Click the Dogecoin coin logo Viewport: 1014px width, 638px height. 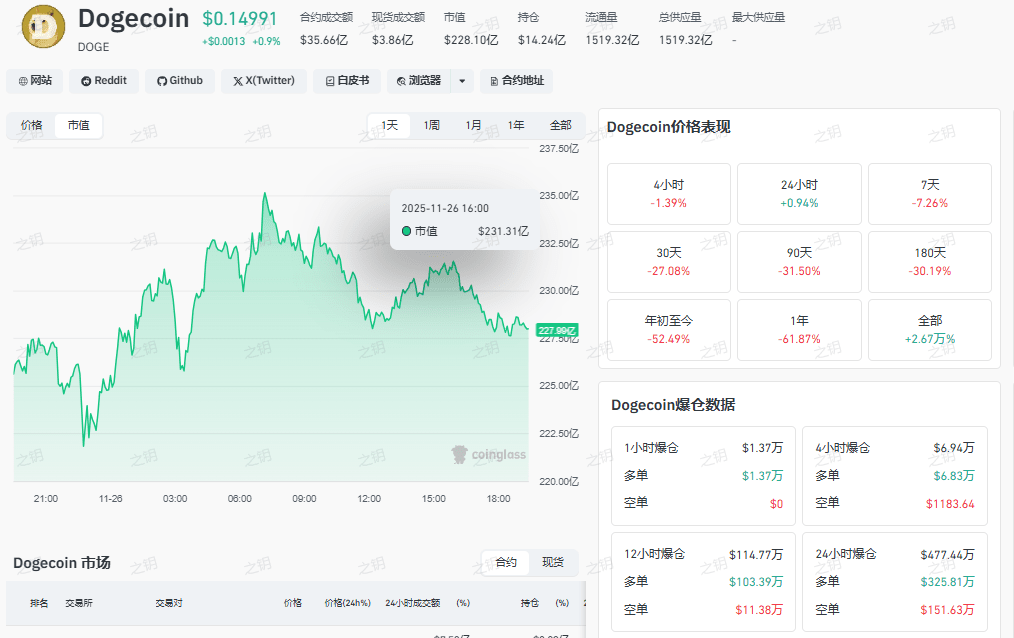tap(43, 27)
